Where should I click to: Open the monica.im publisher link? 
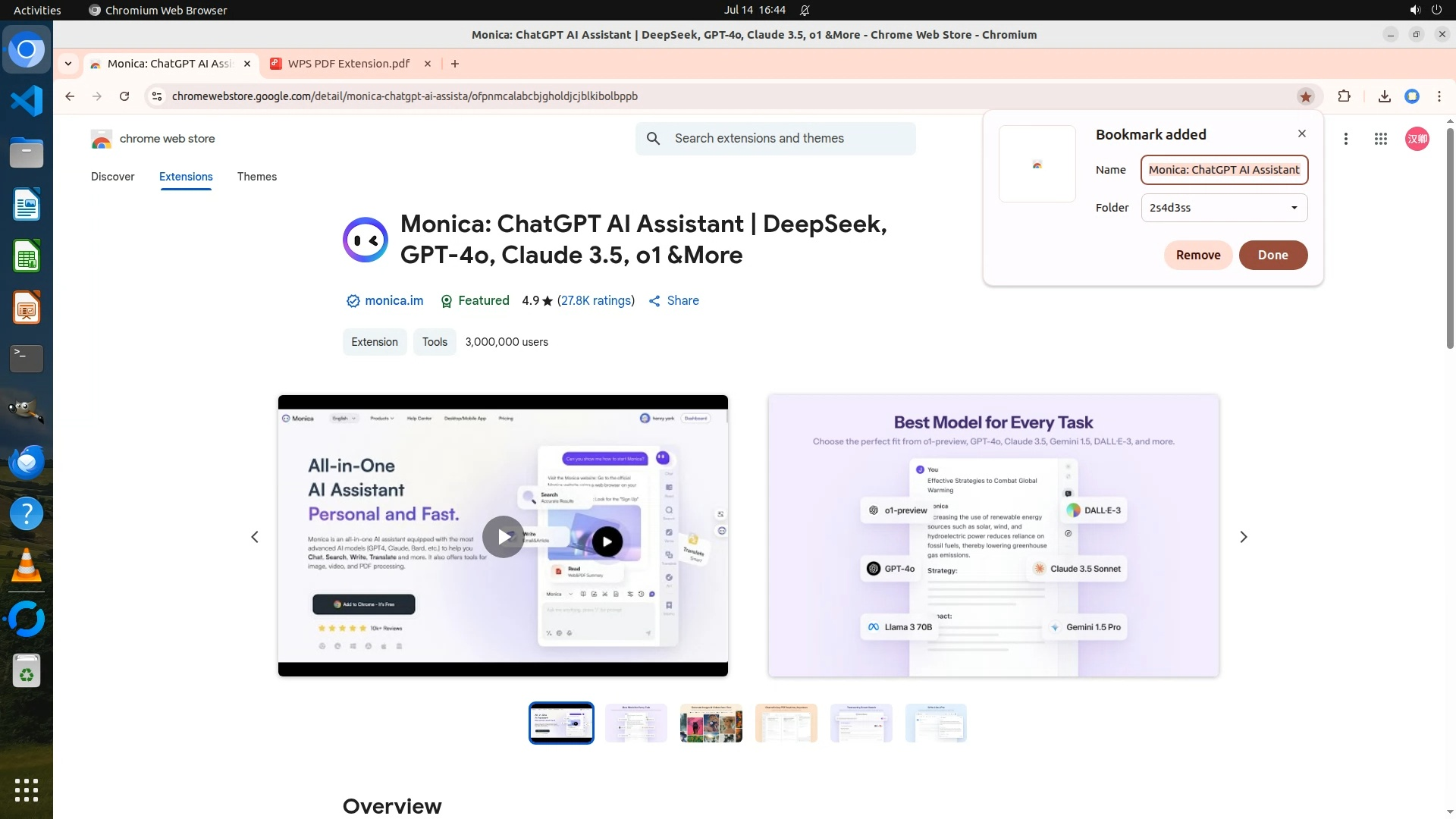pos(394,301)
